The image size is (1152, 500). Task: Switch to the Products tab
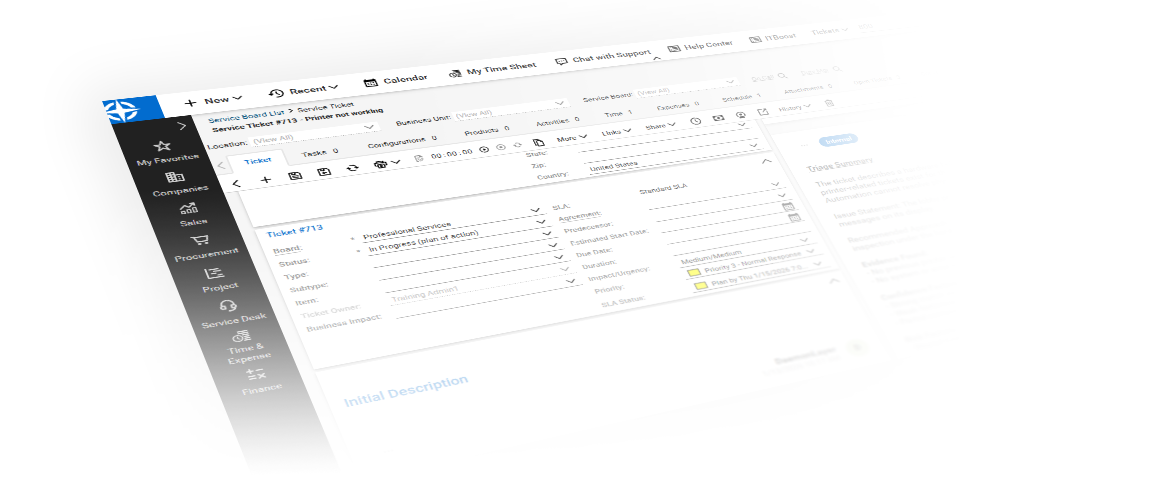click(486, 131)
